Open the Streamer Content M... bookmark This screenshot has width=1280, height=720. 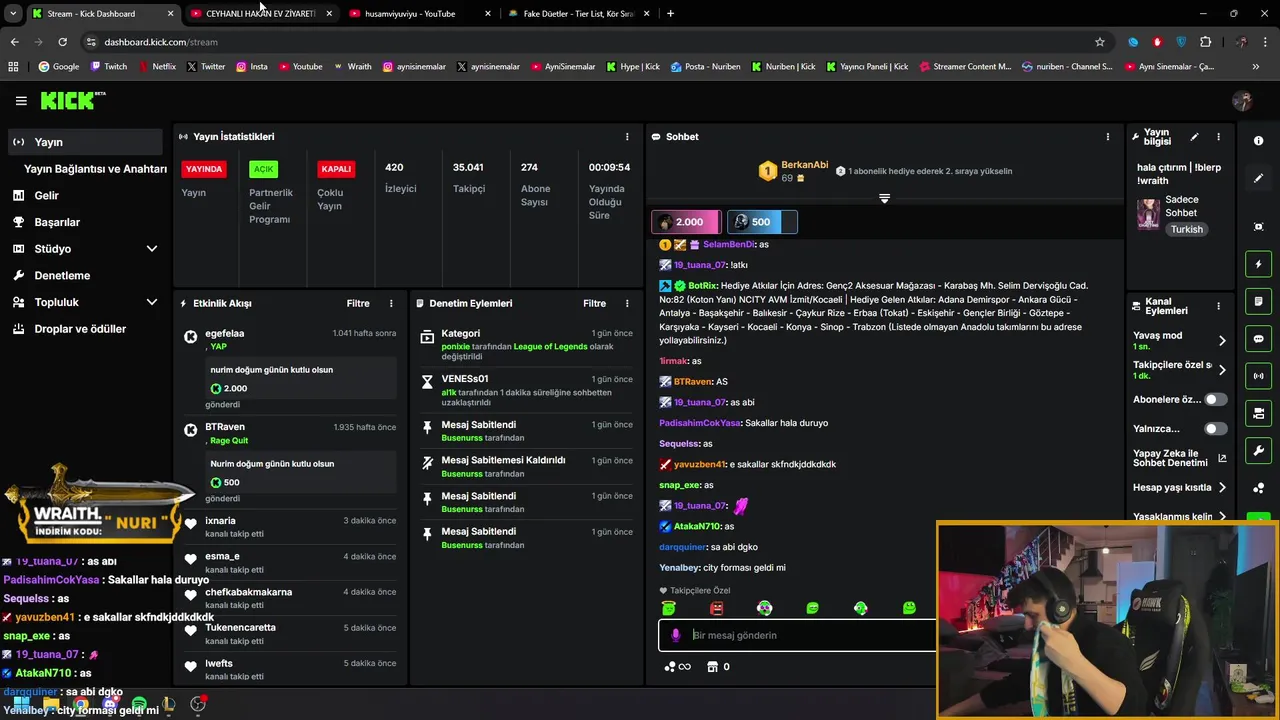964,67
